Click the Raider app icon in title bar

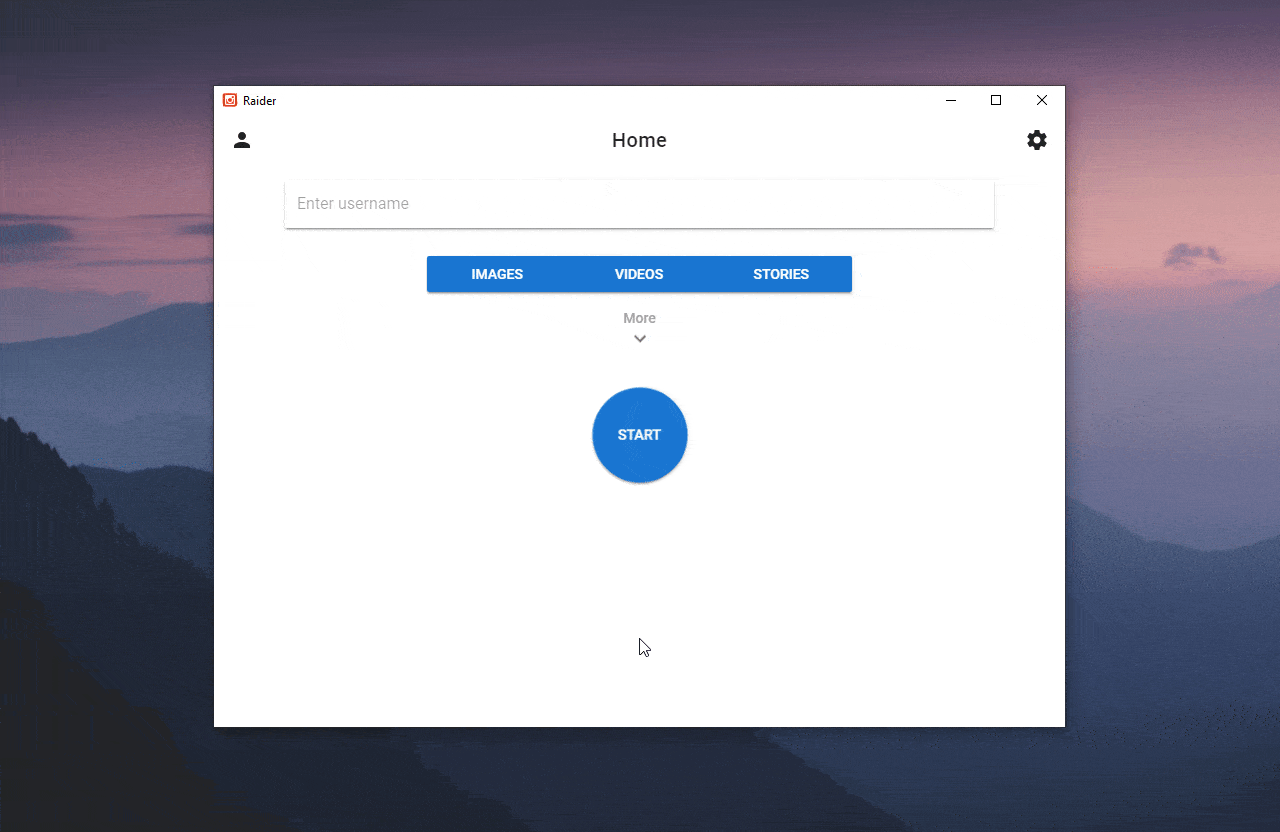(x=230, y=100)
